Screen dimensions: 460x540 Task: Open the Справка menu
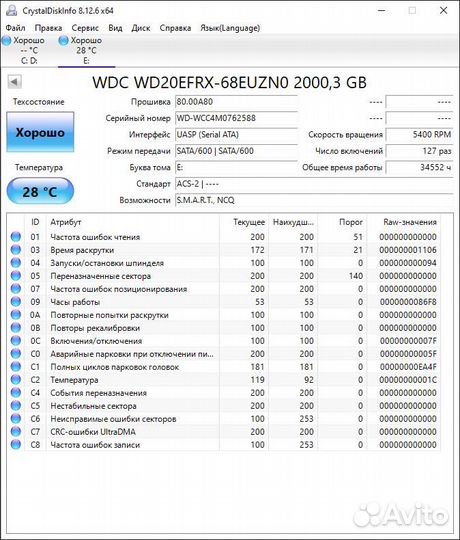175,28
